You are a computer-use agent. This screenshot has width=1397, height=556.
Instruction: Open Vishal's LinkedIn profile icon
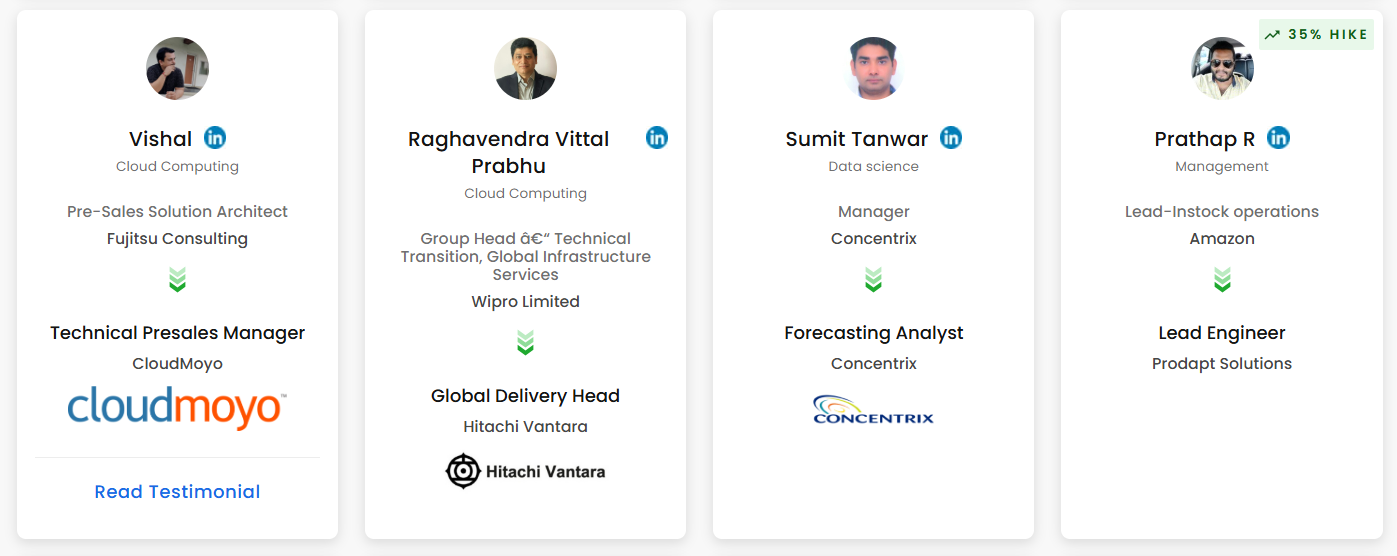pyautogui.click(x=215, y=138)
